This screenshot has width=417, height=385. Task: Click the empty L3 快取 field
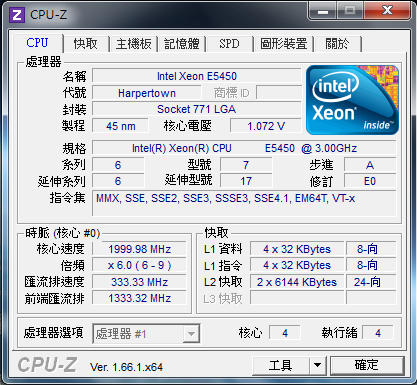coord(297,298)
